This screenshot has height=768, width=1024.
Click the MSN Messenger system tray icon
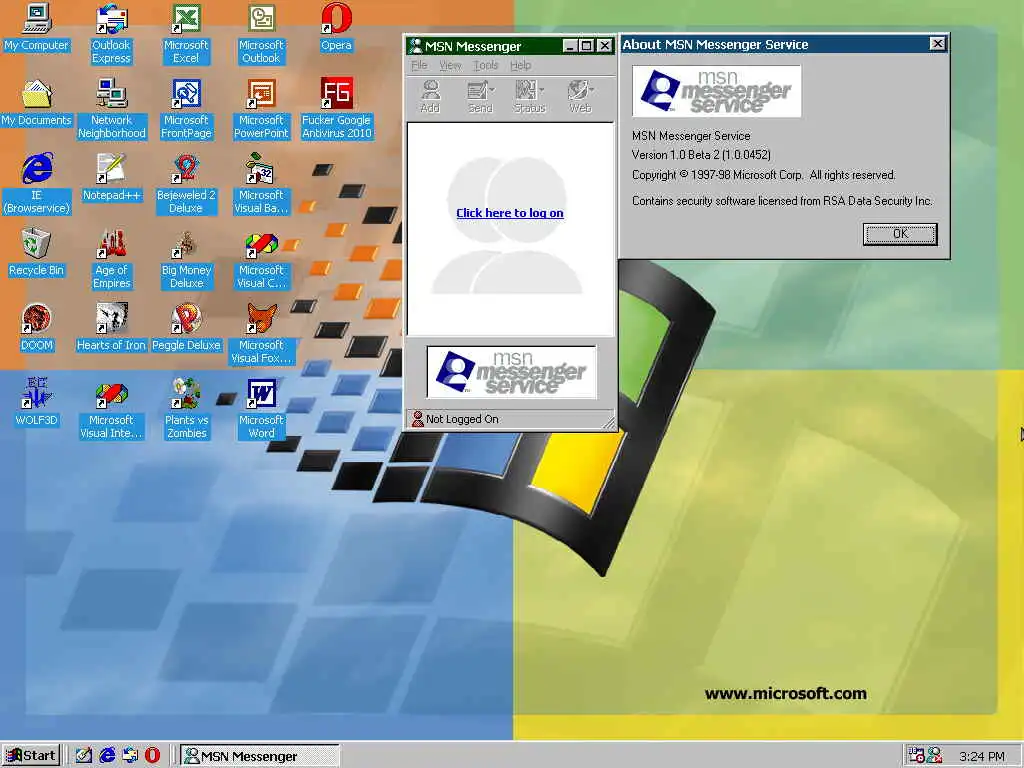(935, 756)
